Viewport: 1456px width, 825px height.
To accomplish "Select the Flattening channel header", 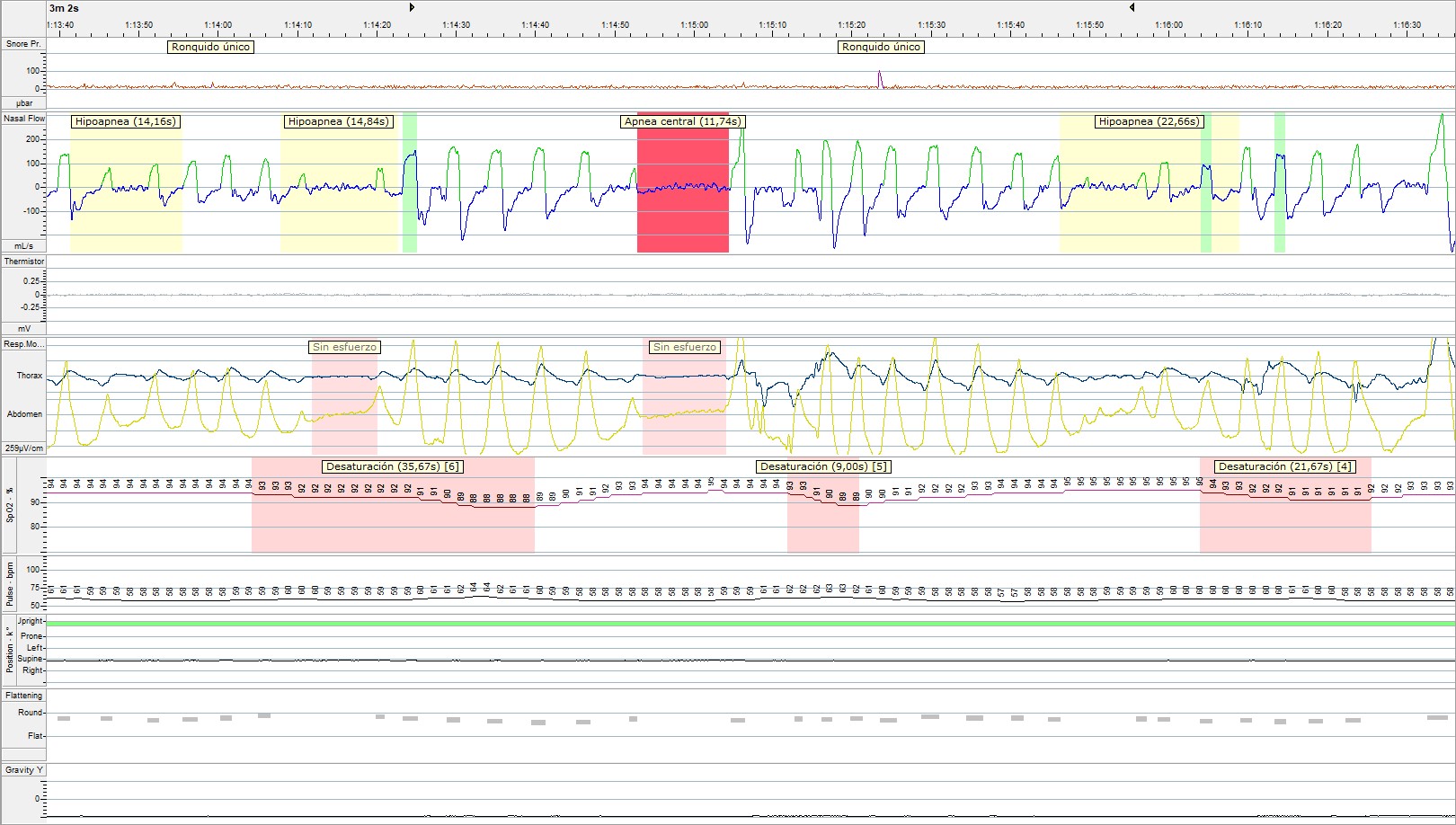I will (23, 696).
